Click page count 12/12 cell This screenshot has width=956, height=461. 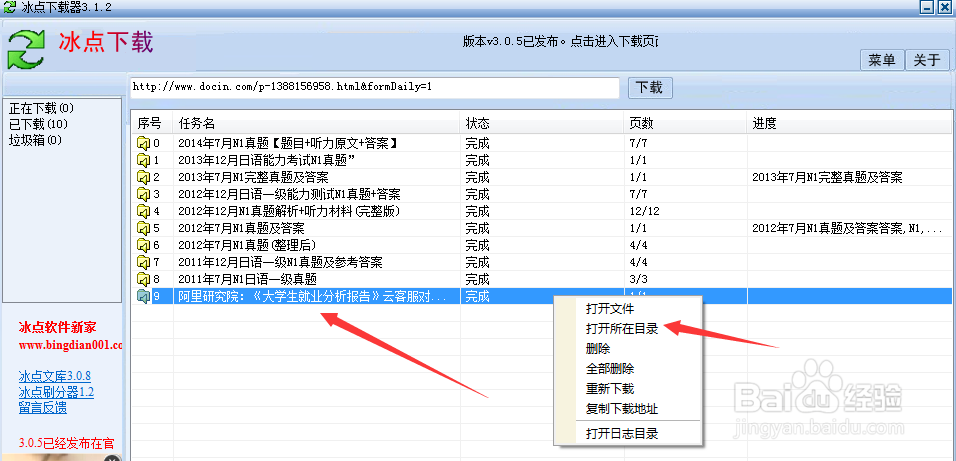click(644, 212)
